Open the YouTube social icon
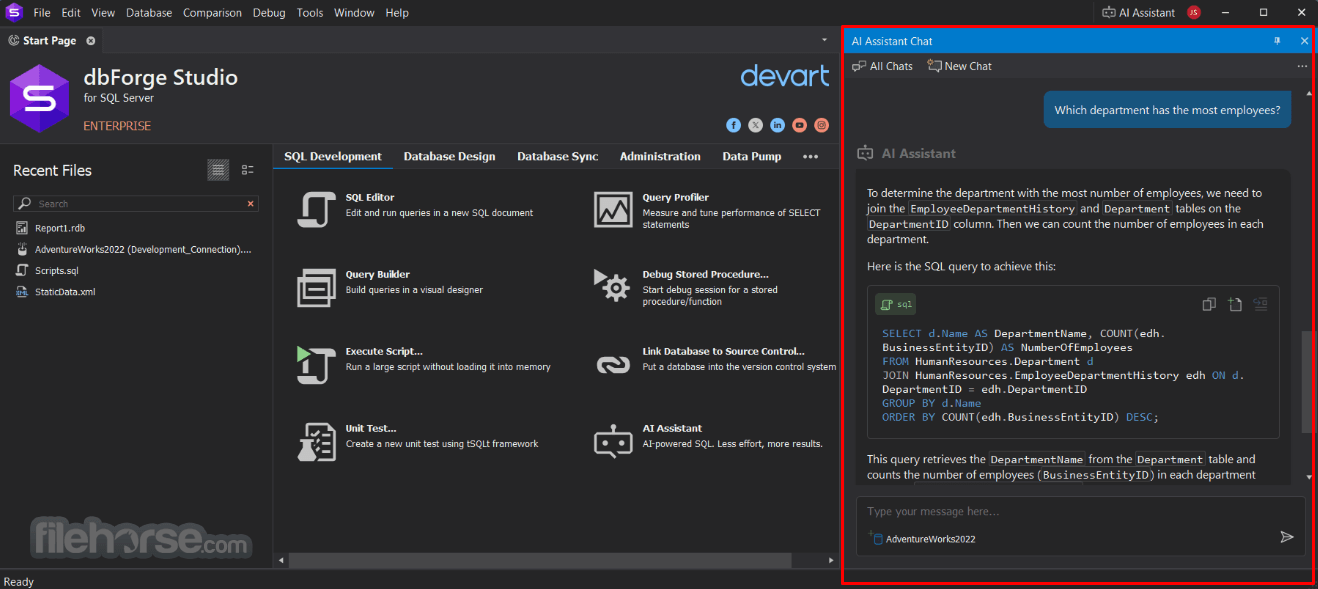This screenshot has width=1318, height=589. pos(799,125)
